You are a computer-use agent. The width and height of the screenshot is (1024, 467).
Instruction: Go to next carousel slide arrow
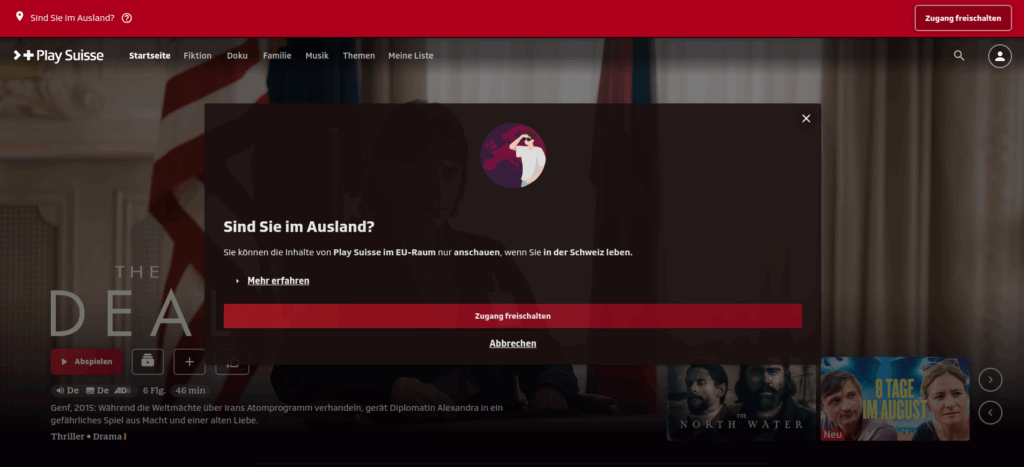coord(990,379)
